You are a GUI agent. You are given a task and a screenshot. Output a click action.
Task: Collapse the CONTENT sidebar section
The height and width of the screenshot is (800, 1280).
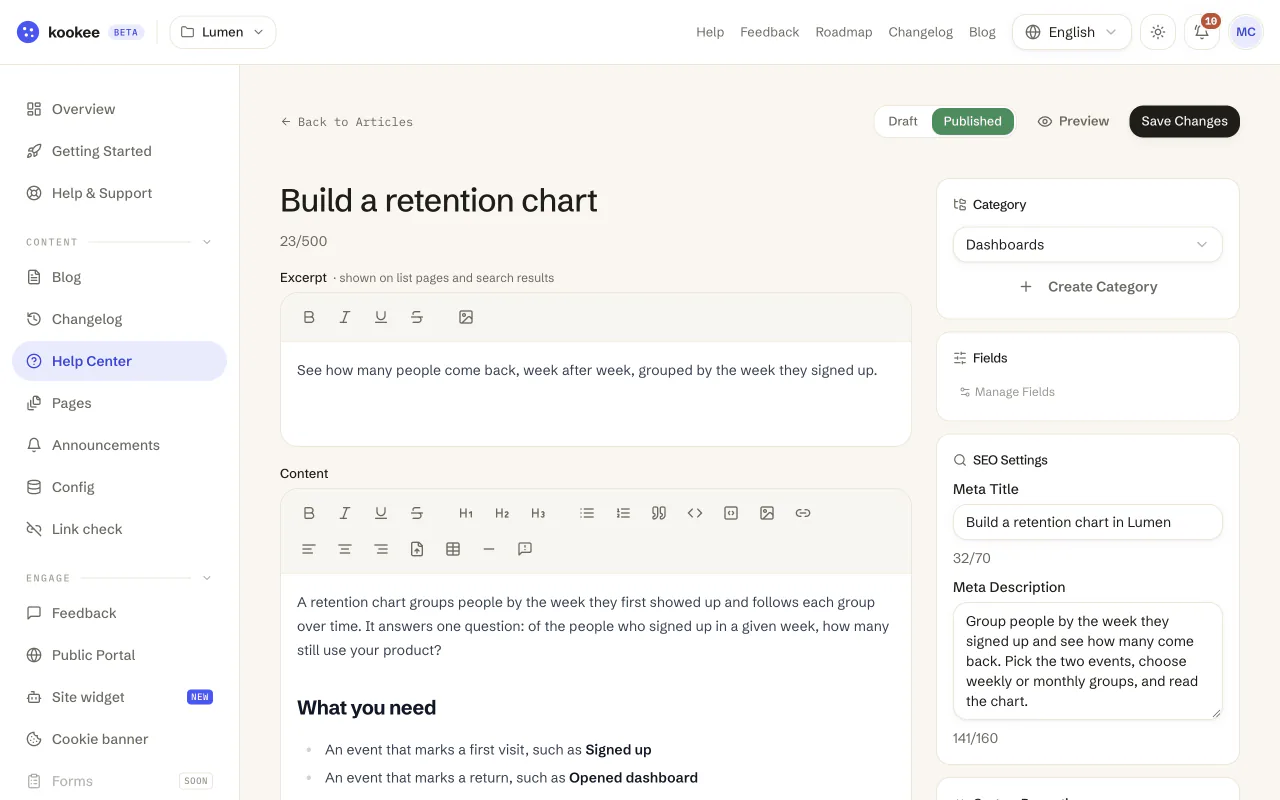pos(207,242)
